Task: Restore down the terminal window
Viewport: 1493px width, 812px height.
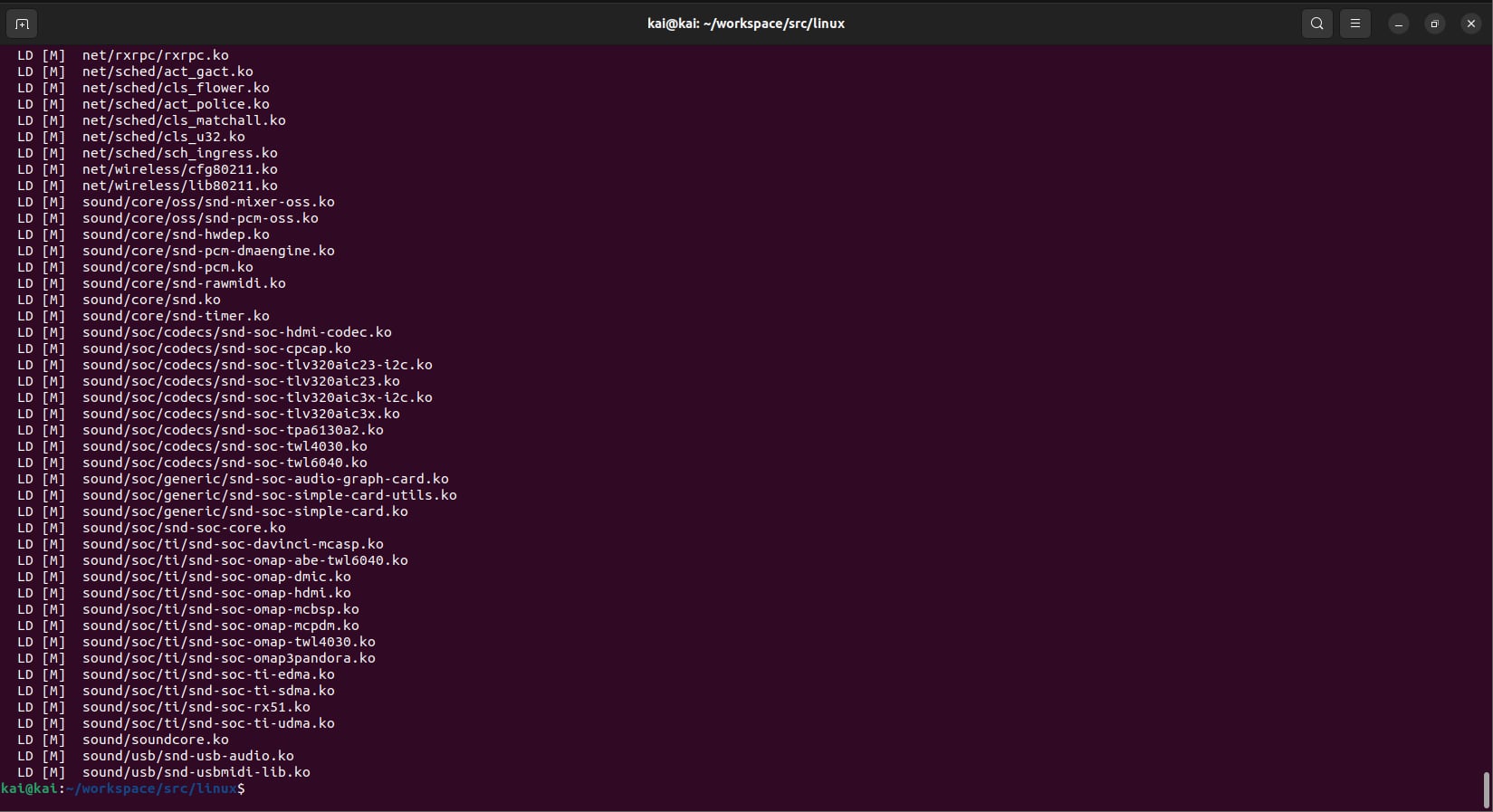Action: coord(1435,24)
